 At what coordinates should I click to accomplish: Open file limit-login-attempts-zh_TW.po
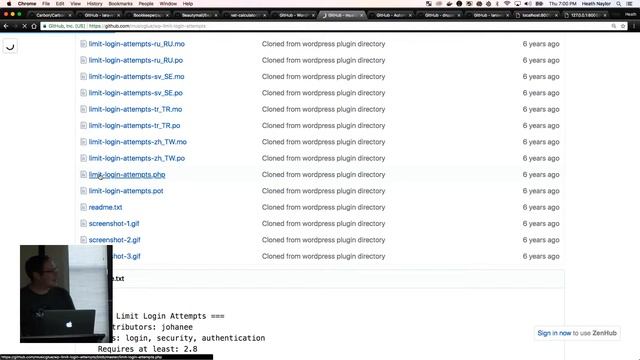click(137, 158)
